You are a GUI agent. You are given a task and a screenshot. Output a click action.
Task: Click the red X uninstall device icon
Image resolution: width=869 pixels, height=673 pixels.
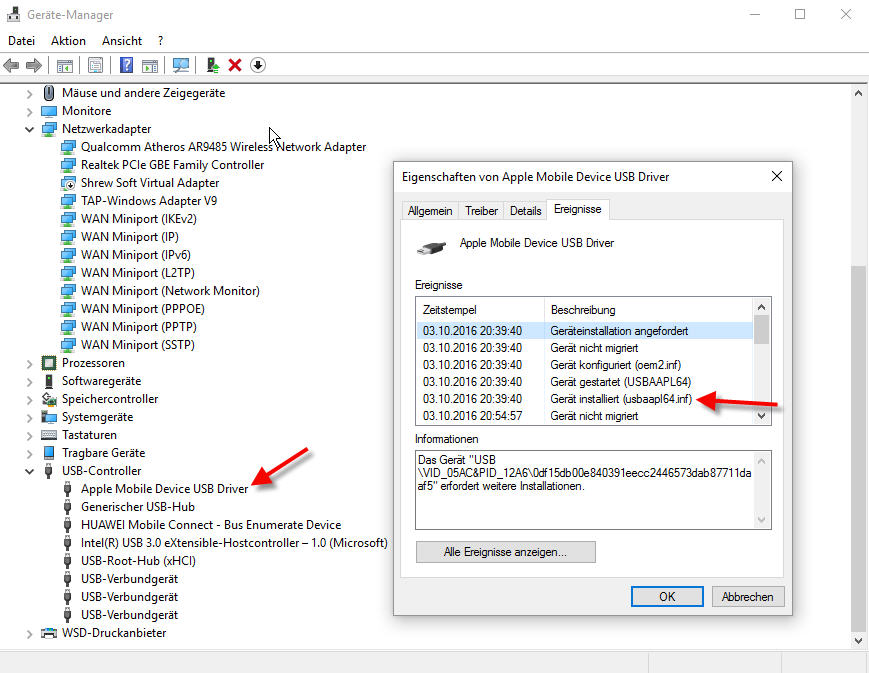[235, 65]
